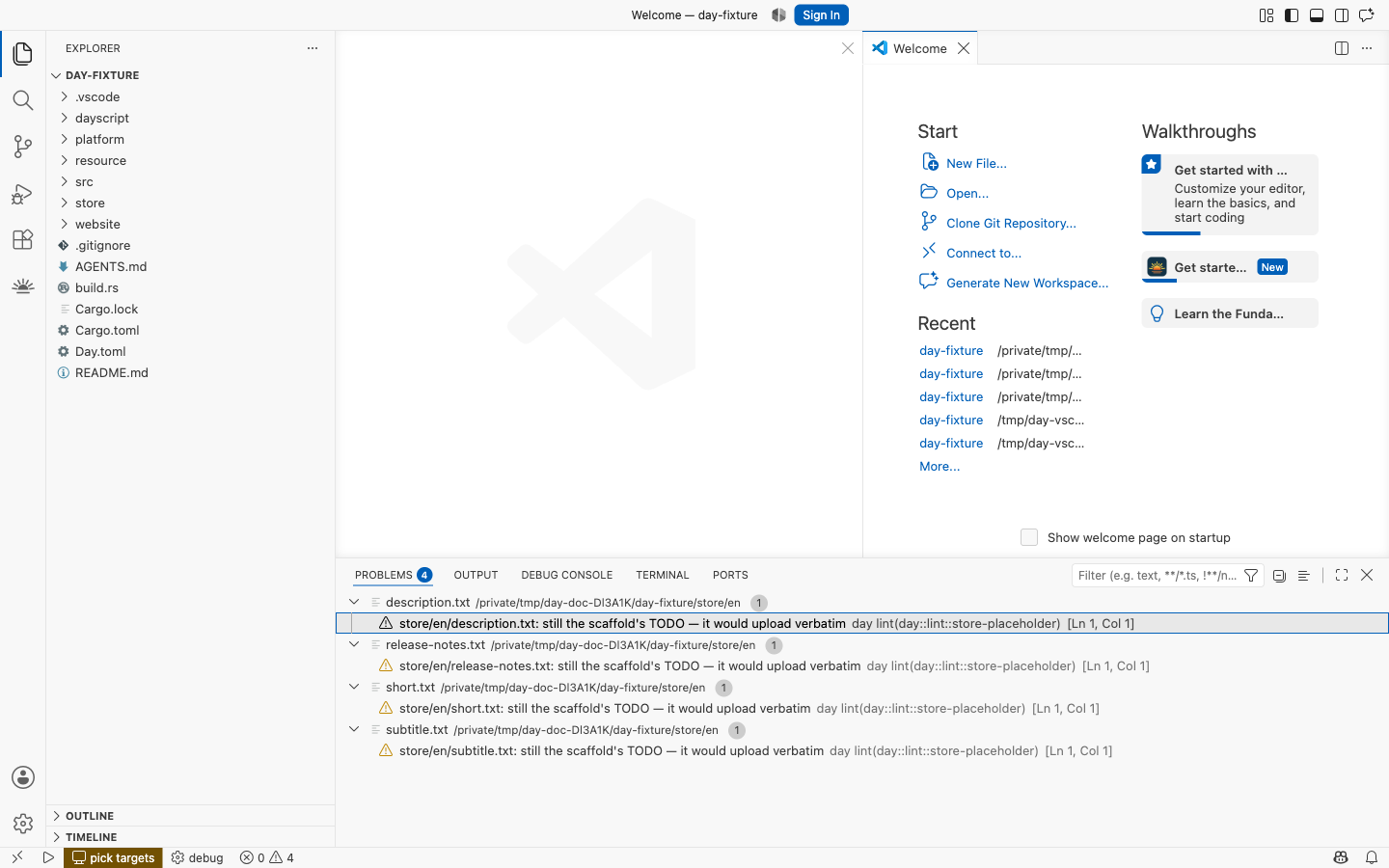Image resolution: width=1389 pixels, height=868 pixels.
Task: Expand the Timeline section
Action: (56, 837)
